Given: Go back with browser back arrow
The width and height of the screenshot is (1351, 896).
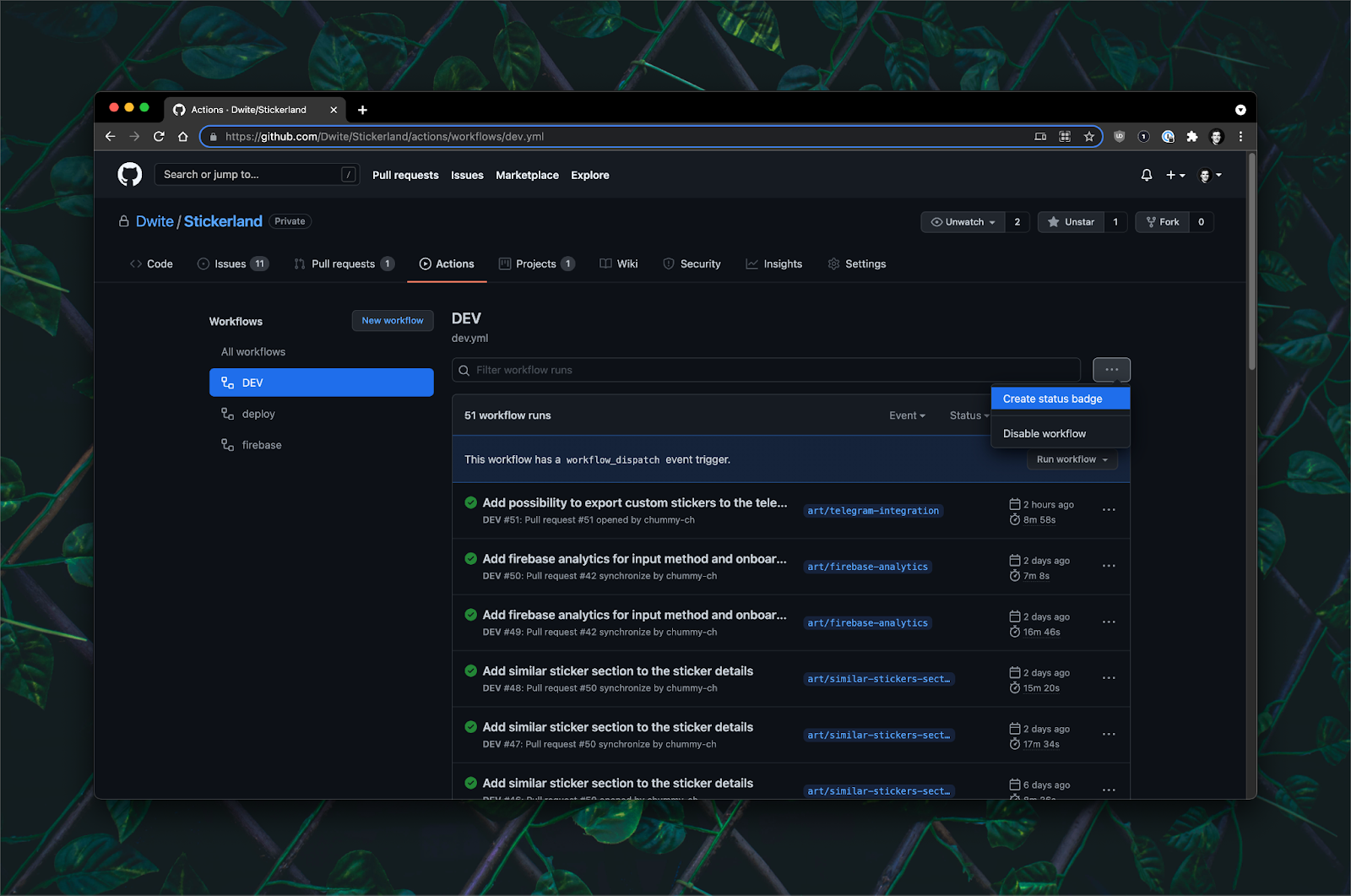Looking at the screenshot, I should point(110,136).
